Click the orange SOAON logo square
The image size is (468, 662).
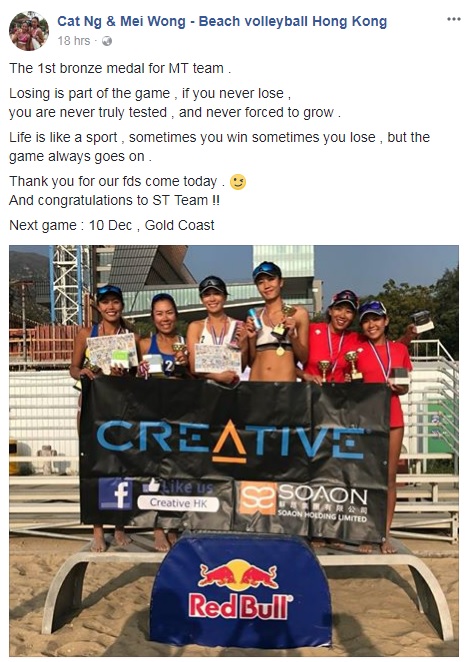(x=258, y=498)
